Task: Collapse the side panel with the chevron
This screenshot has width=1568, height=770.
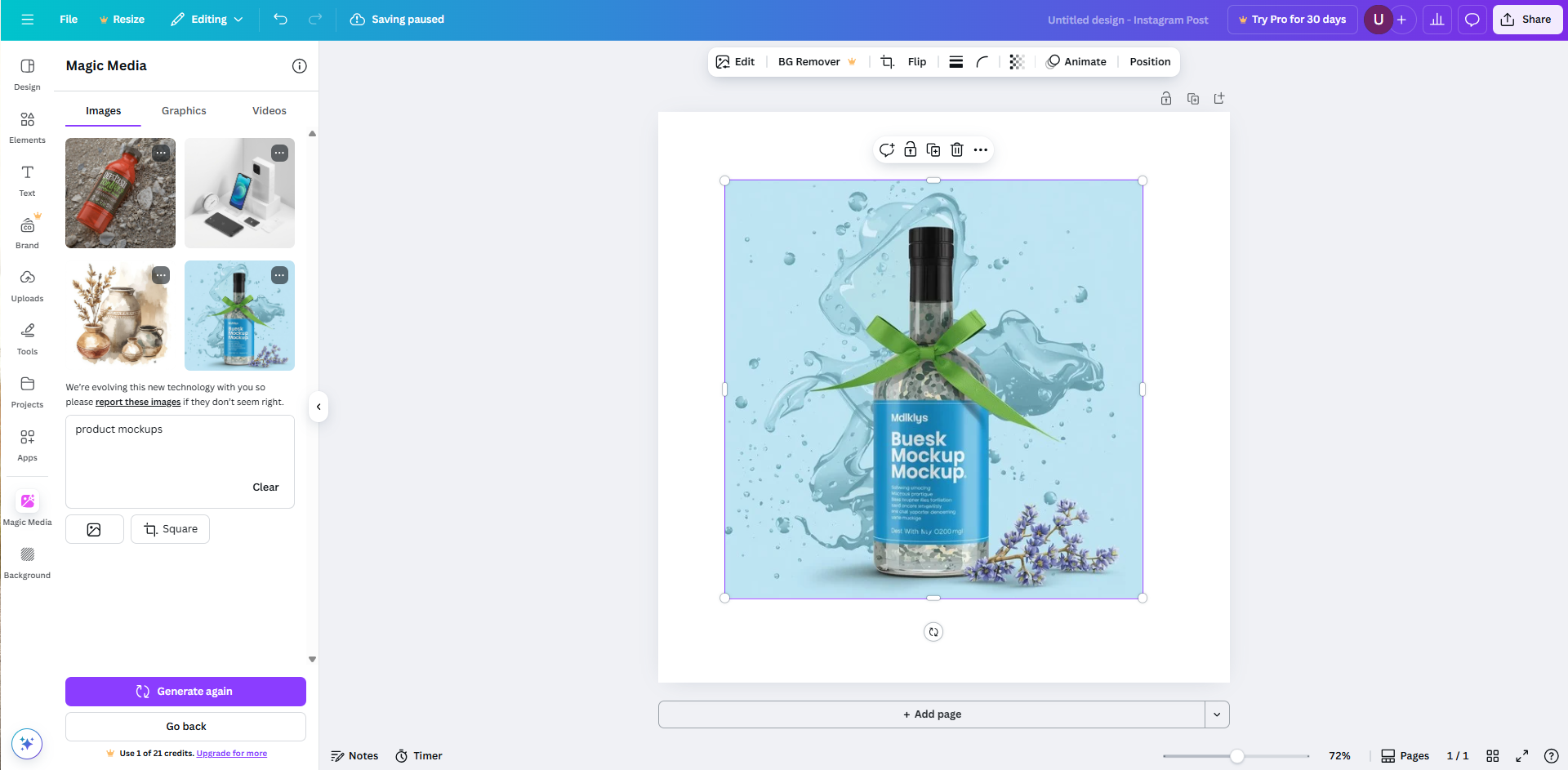Action: (318, 406)
